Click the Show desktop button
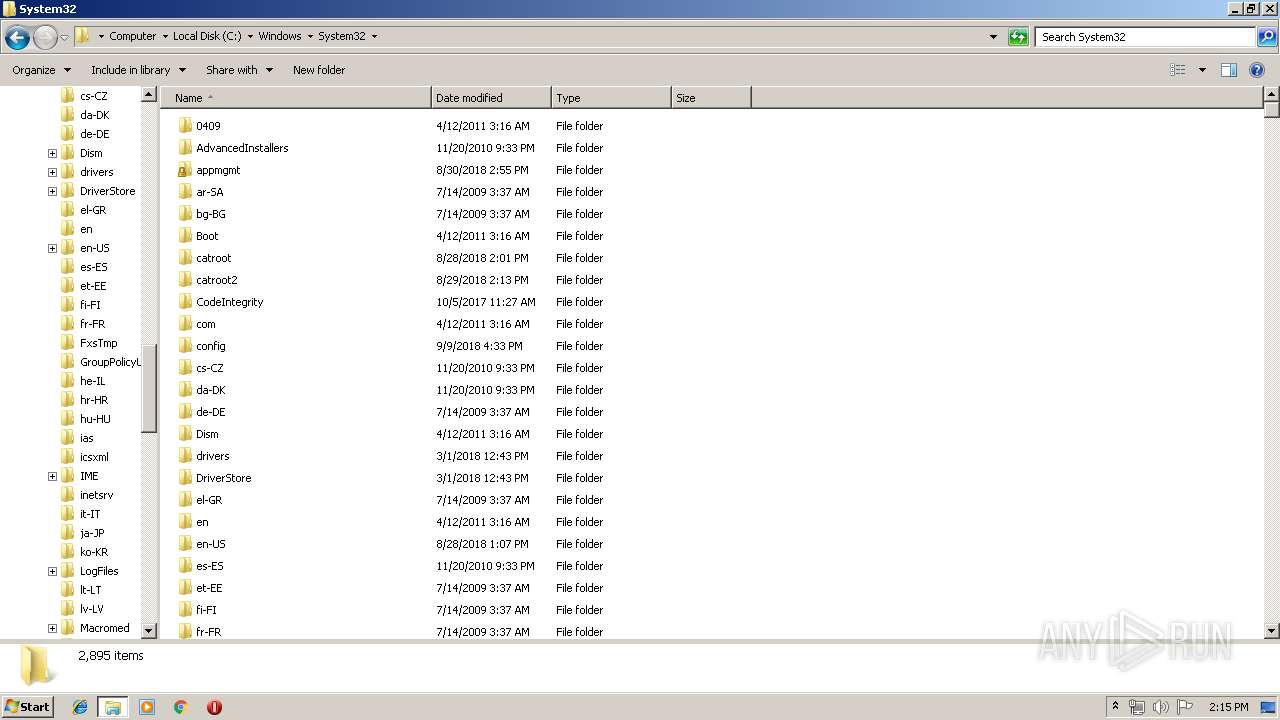 tap(1270, 707)
